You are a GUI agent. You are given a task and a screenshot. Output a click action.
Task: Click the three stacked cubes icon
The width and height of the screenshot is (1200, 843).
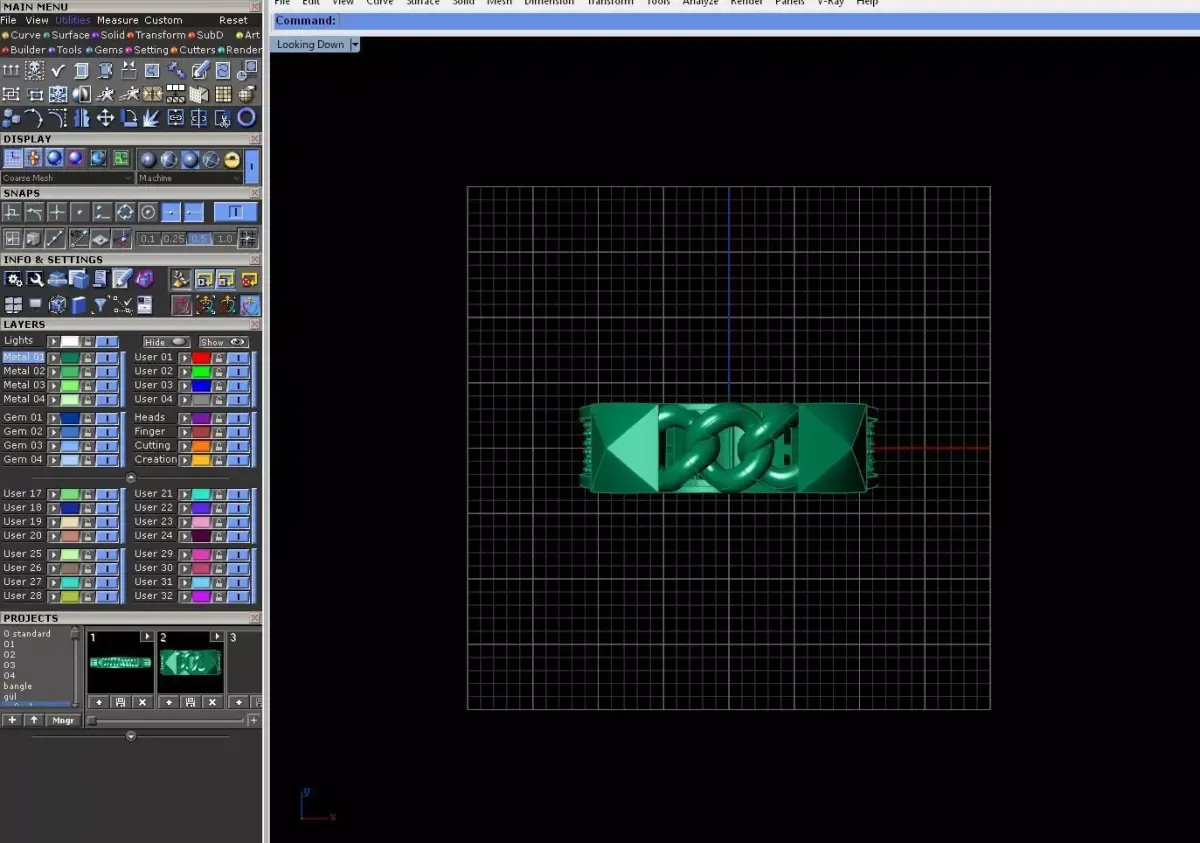coord(11,118)
